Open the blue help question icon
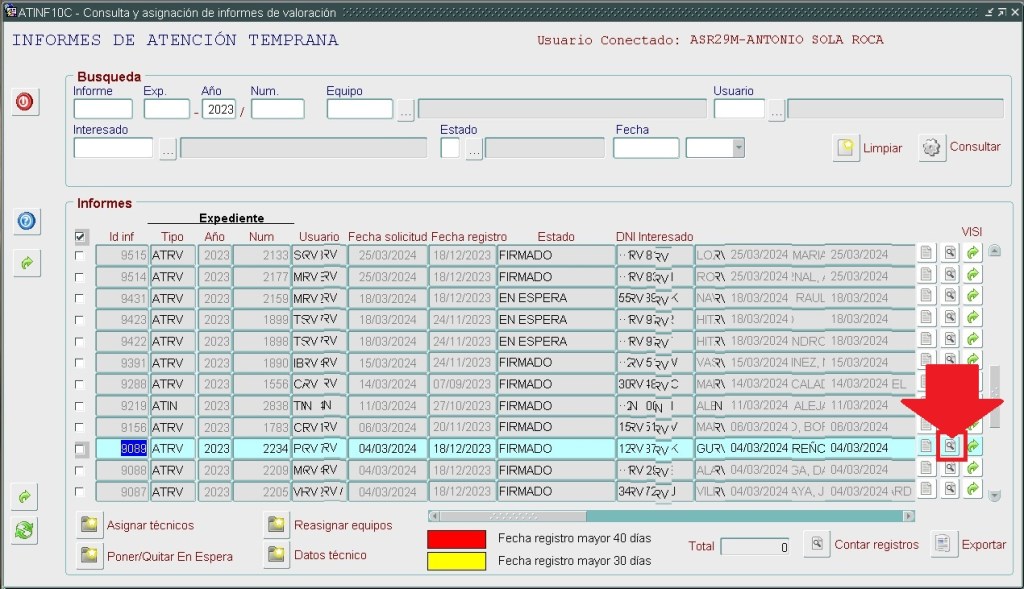1024x589 pixels. pyautogui.click(x=26, y=221)
